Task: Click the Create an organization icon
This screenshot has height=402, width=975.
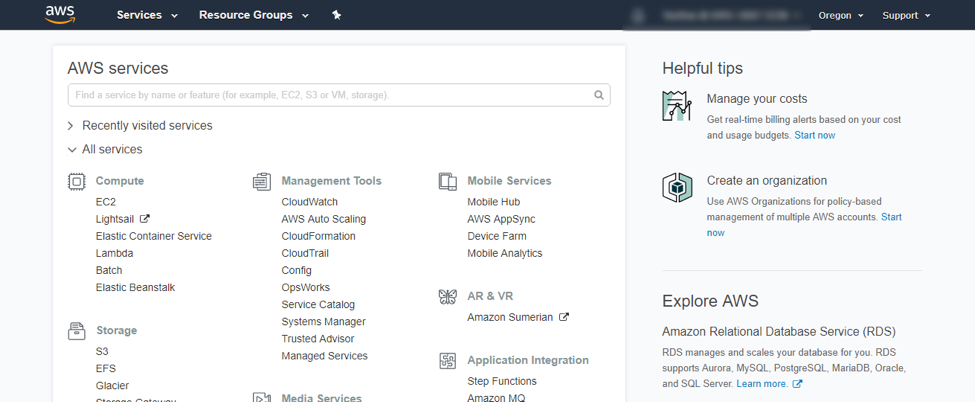Action: tap(677, 187)
